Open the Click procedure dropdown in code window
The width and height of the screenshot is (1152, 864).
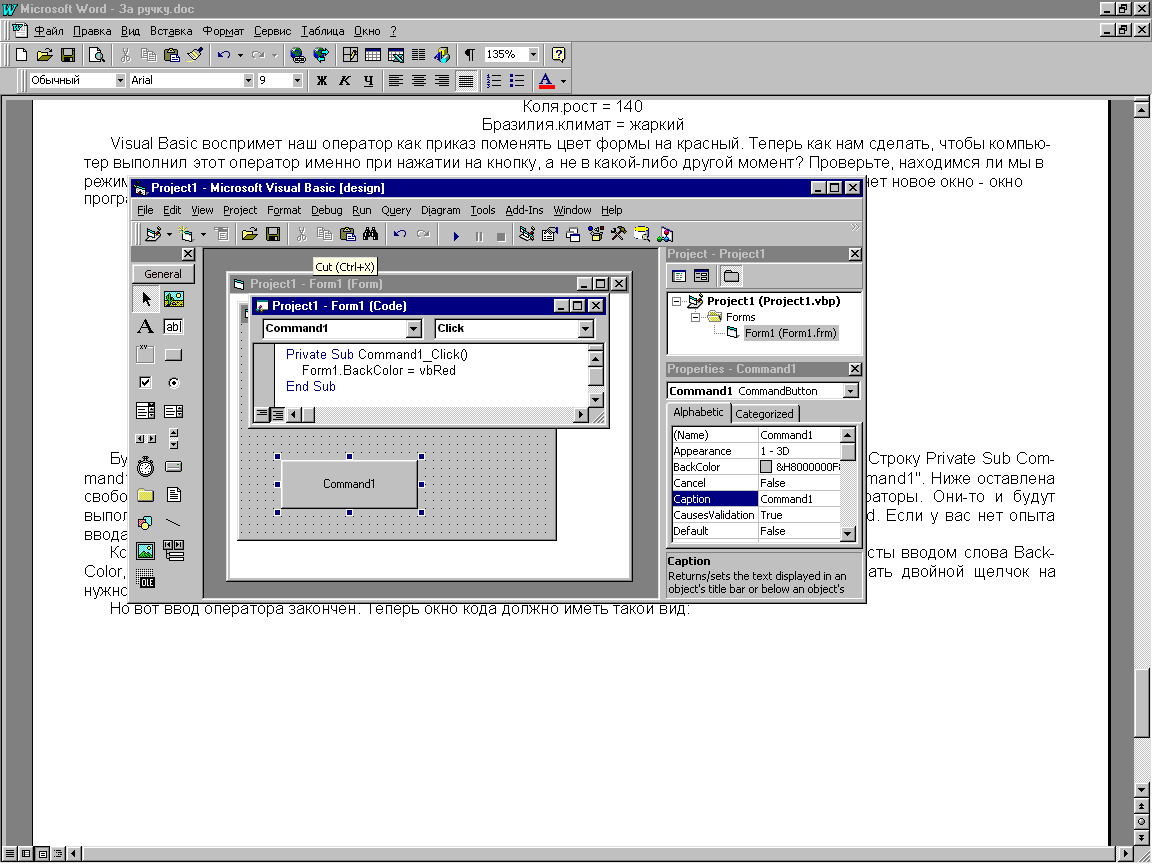click(x=586, y=328)
